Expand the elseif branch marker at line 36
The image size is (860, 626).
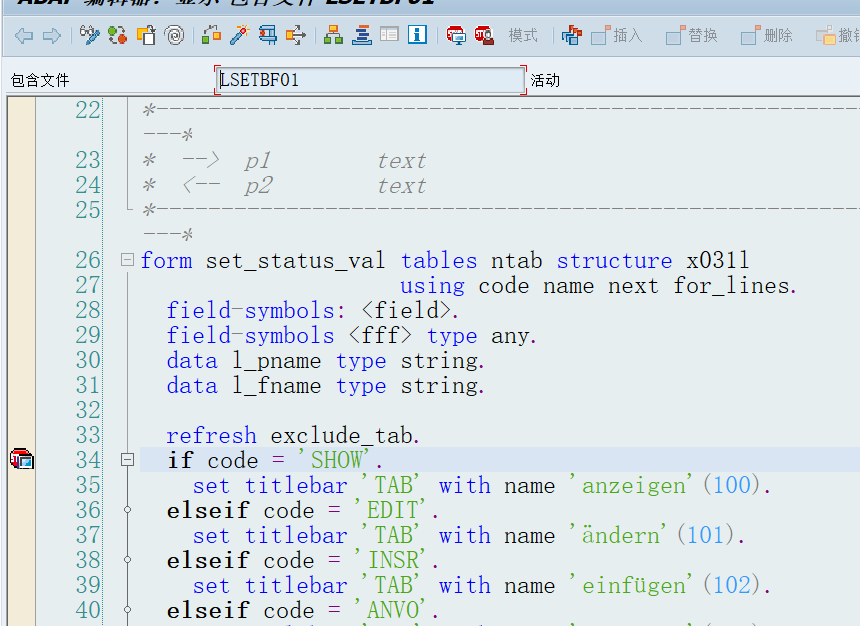(x=128, y=510)
